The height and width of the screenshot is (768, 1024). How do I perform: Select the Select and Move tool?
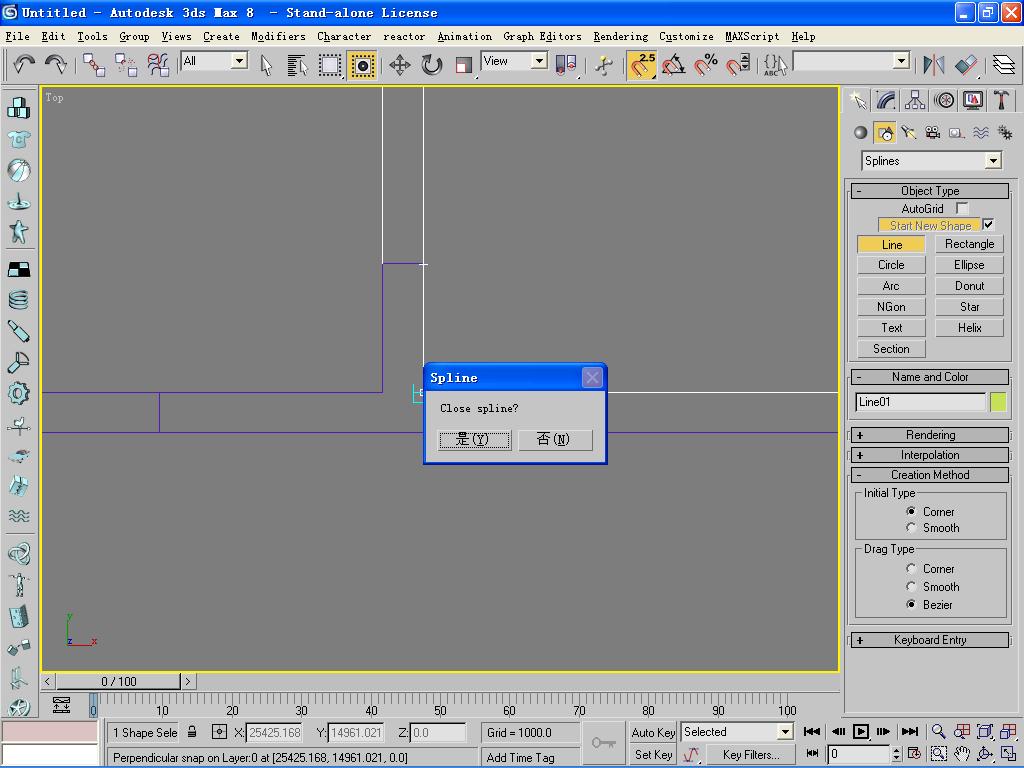click(x=400, y=65)
